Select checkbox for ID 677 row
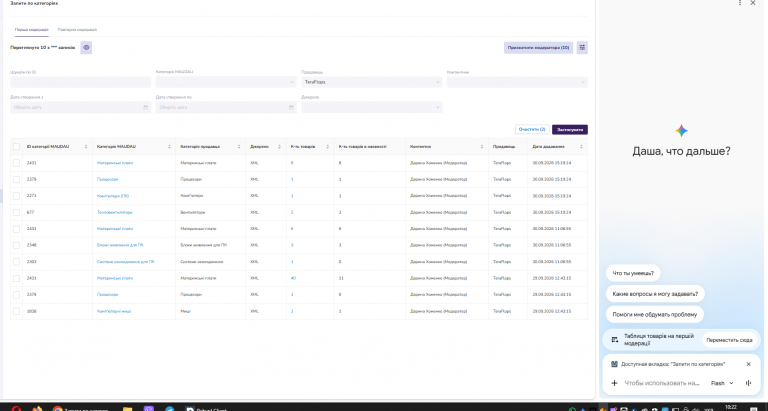 coord(16,212)
